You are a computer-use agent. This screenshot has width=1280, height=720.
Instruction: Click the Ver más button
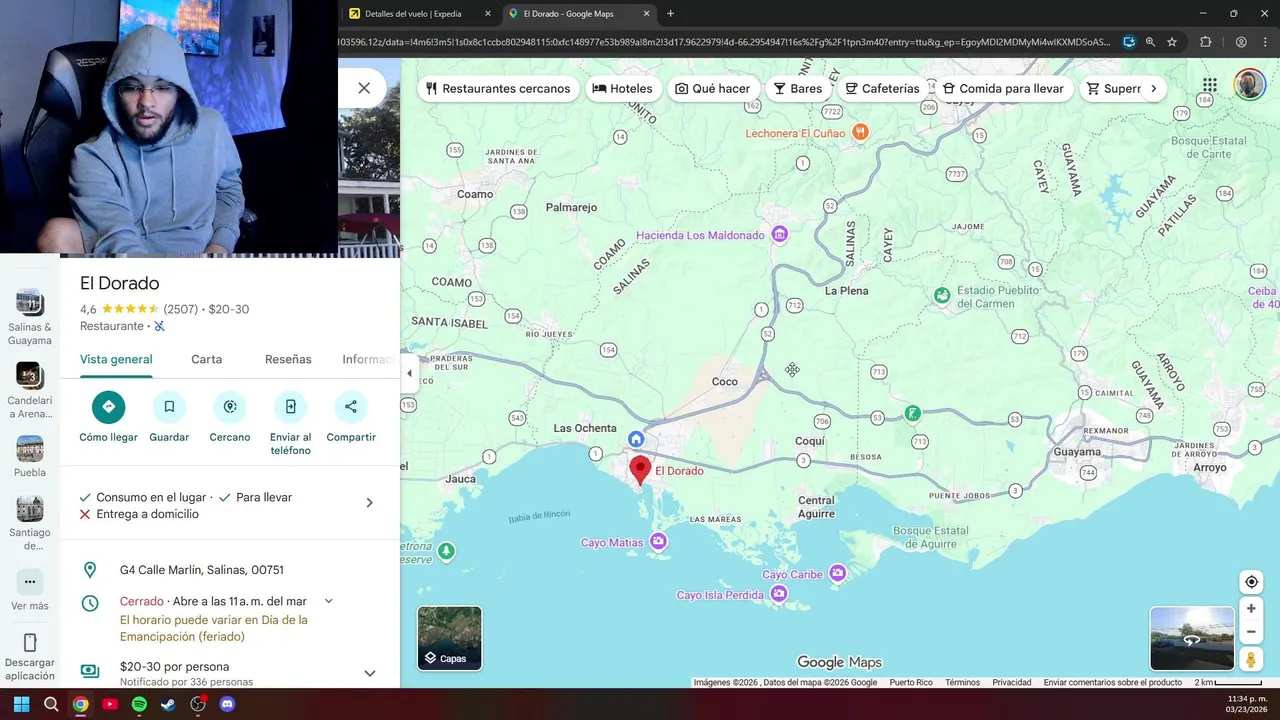click(30, 590)
